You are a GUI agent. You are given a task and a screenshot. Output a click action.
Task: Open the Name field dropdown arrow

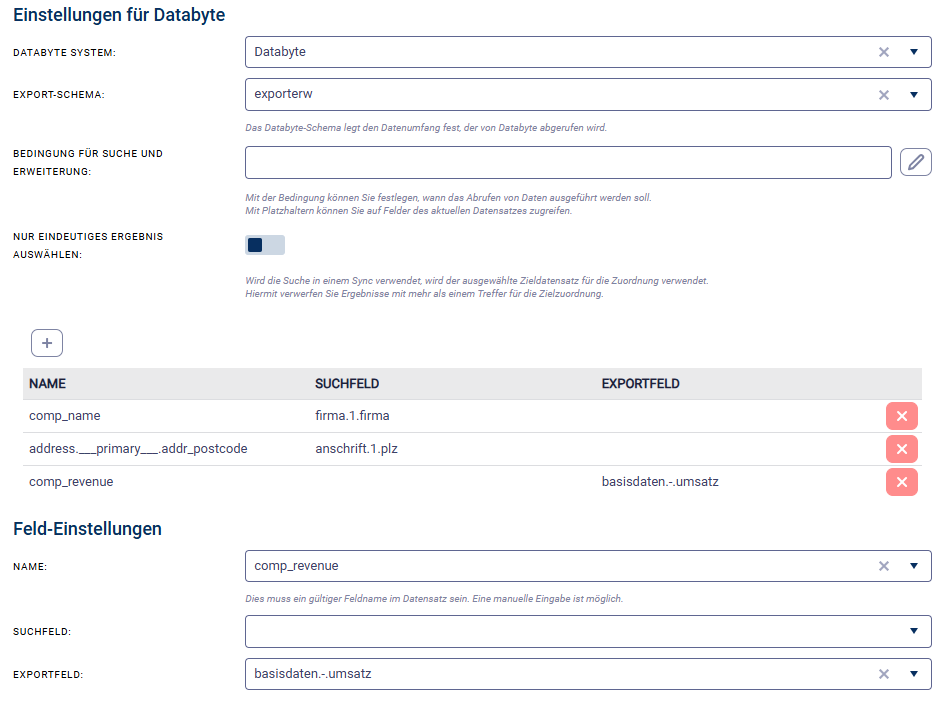click(913, 566)
